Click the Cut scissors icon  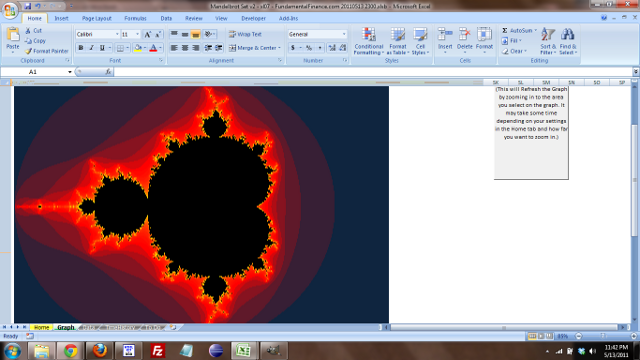tap(28, 31)
